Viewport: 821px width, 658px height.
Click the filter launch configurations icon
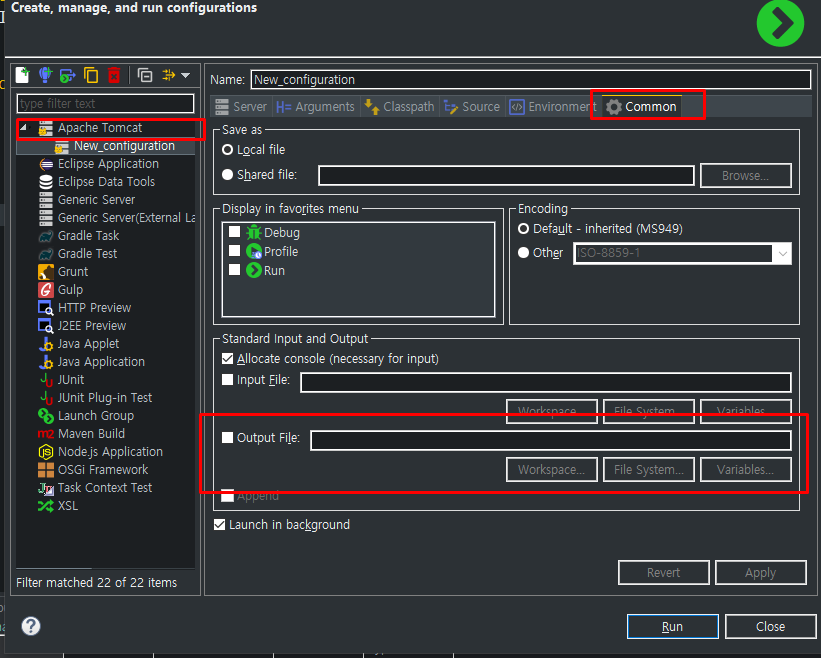tap(169, 75)
